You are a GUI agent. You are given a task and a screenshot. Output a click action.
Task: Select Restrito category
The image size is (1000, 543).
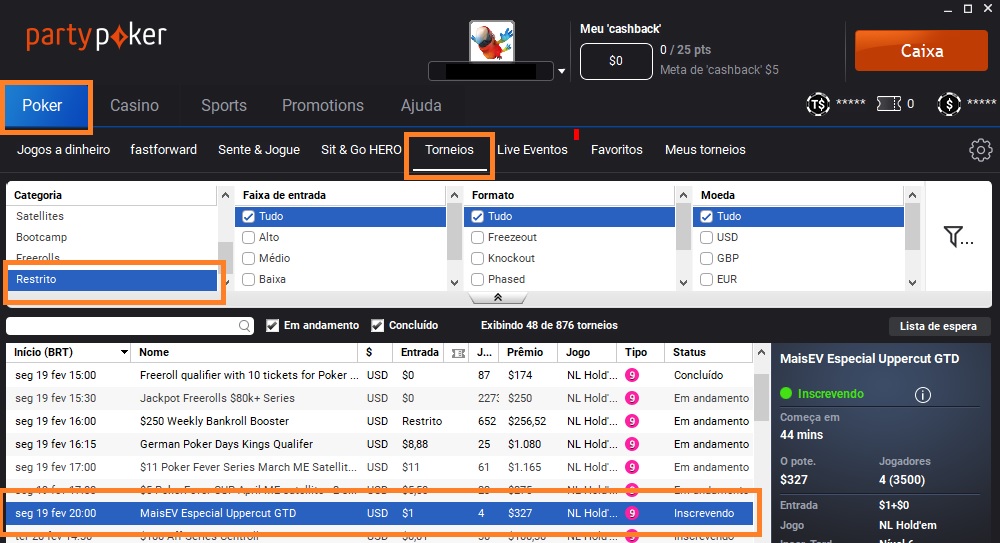(x=112, y=279)
